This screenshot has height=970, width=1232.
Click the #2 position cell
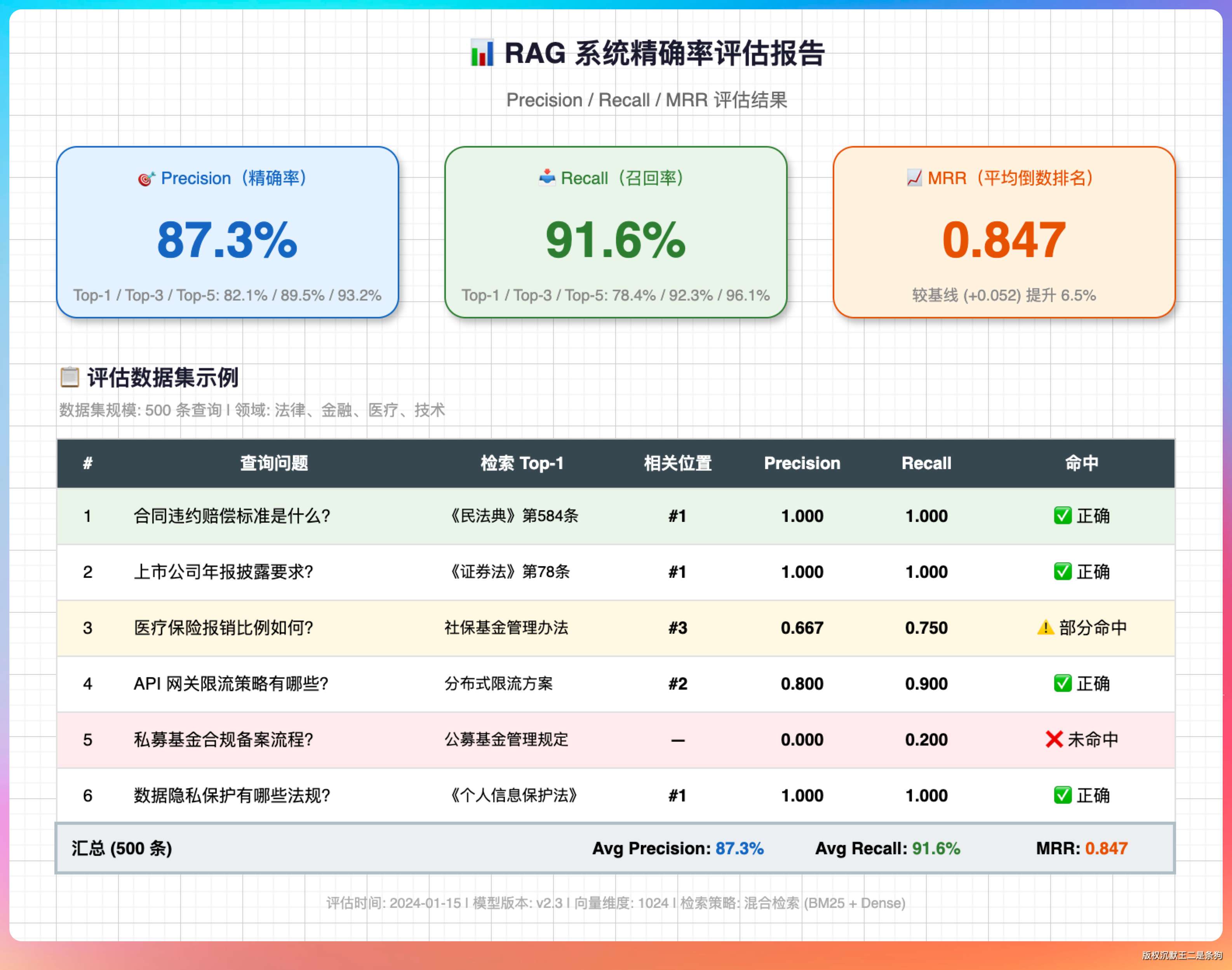678,683
